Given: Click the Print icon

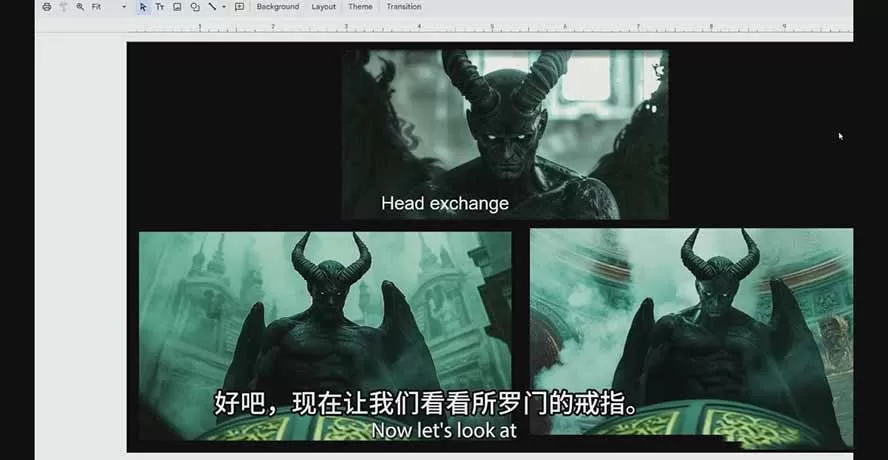Looking at the screenshot, I should (47, 7).
